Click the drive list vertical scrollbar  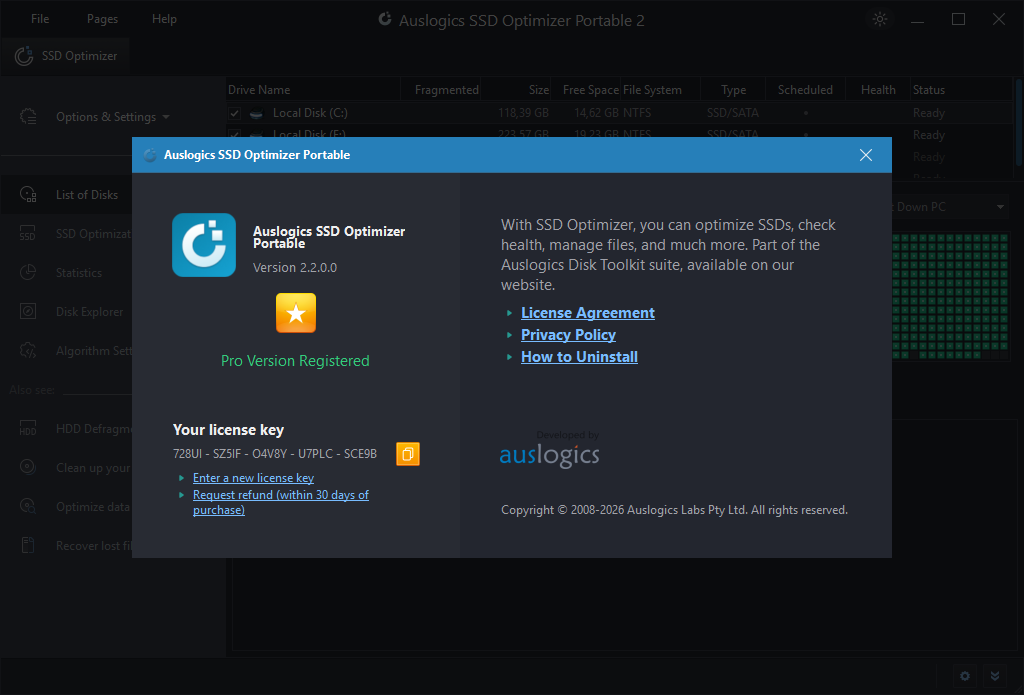1019,124
